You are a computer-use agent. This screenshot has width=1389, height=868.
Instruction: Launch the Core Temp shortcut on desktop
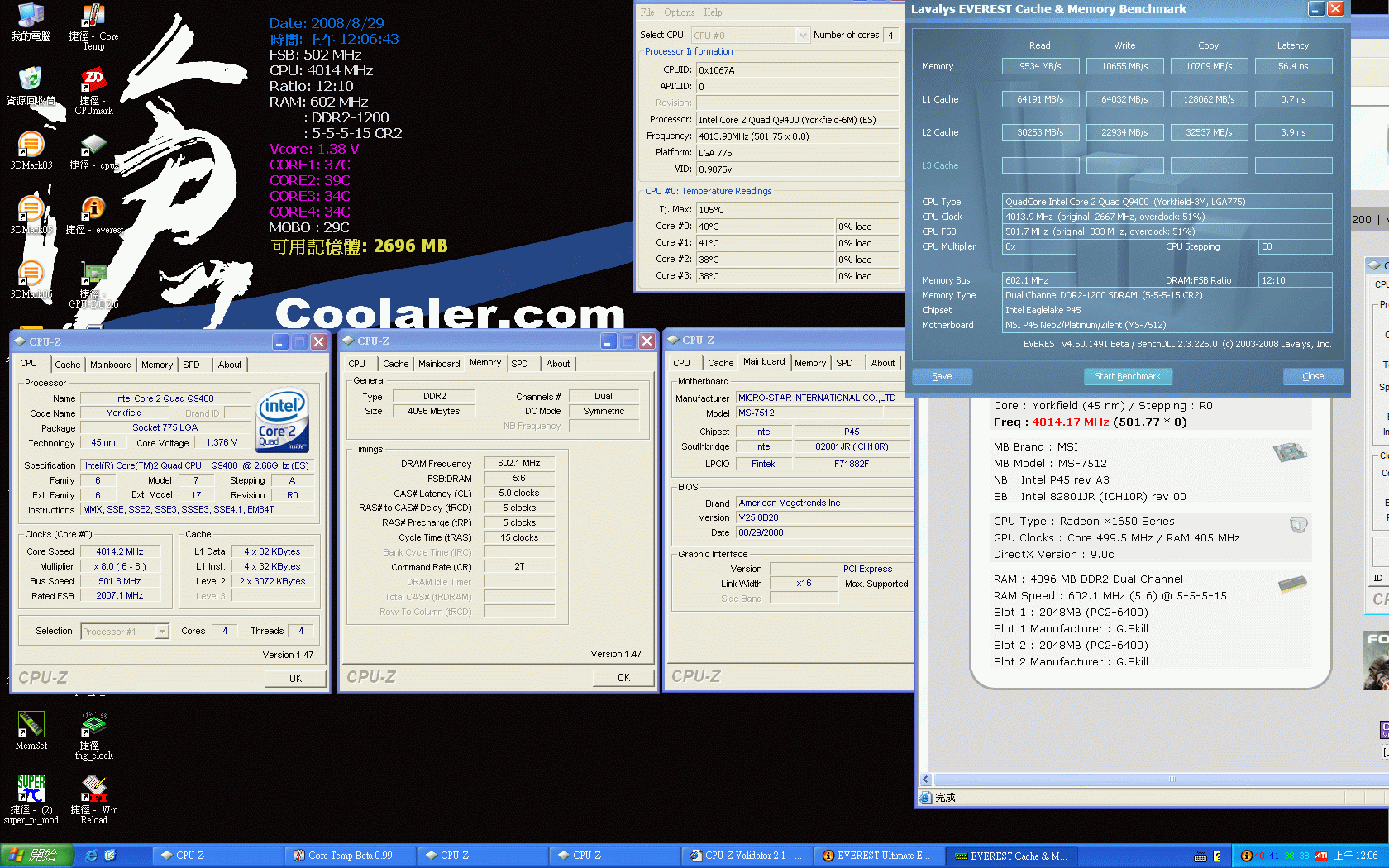[93, 27]
